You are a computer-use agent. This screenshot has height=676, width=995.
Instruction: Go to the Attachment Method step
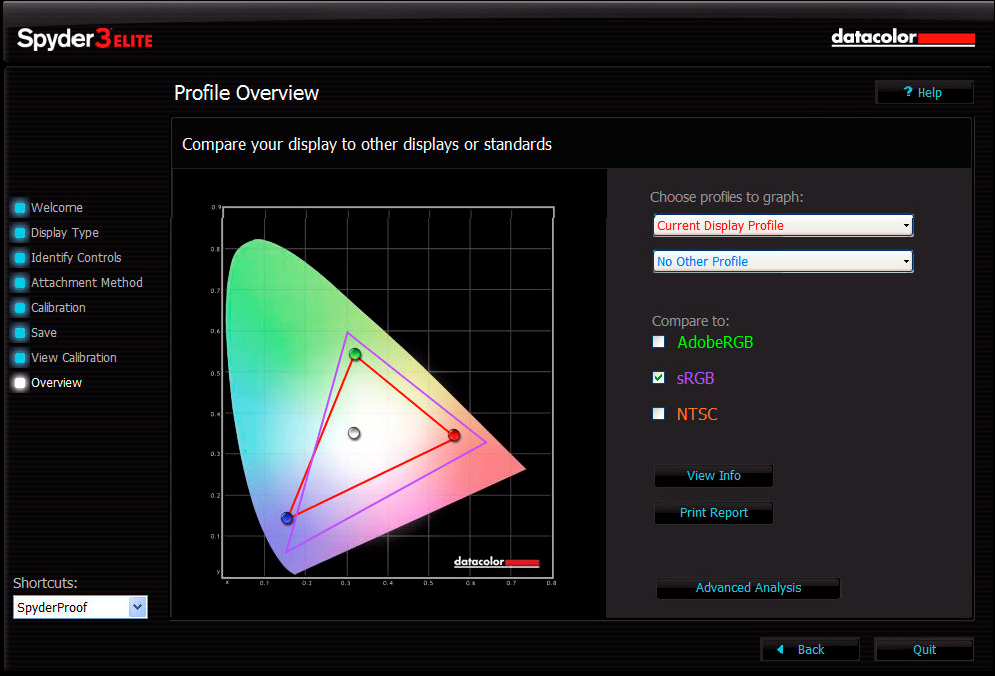87,282
